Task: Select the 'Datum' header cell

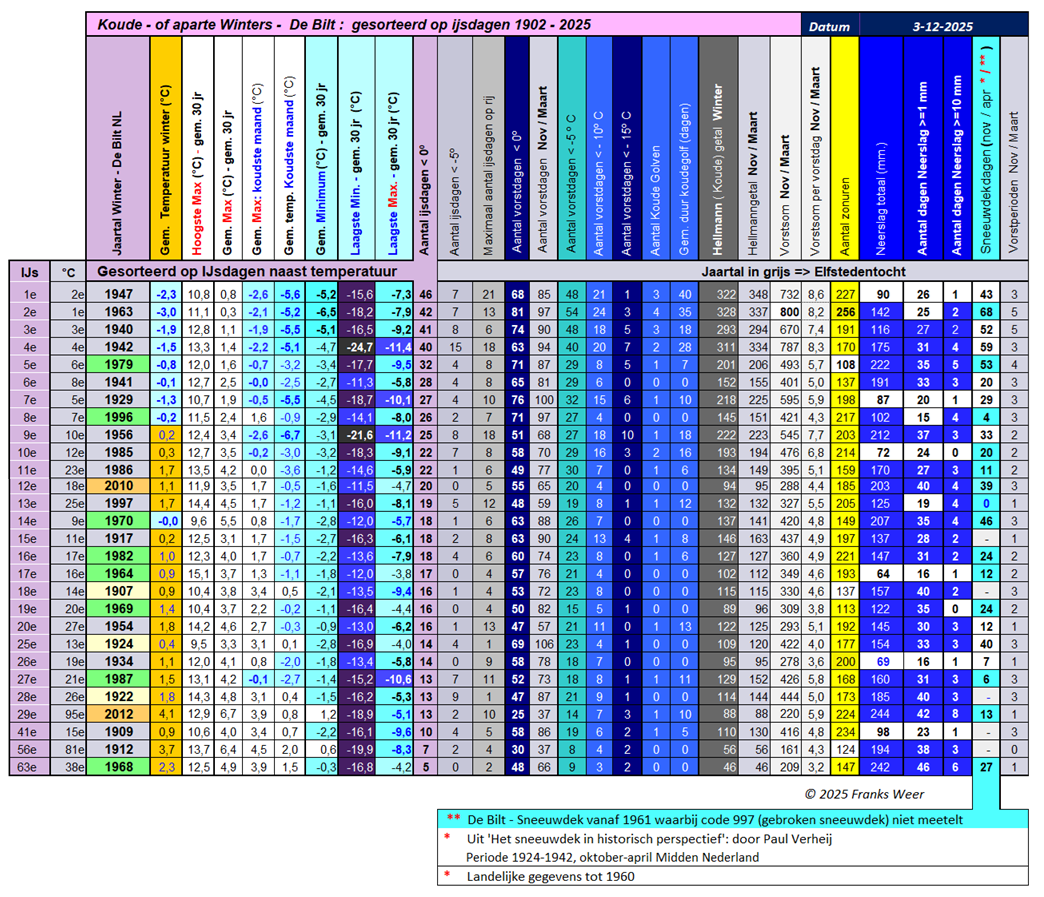Action: click(829, 26)
